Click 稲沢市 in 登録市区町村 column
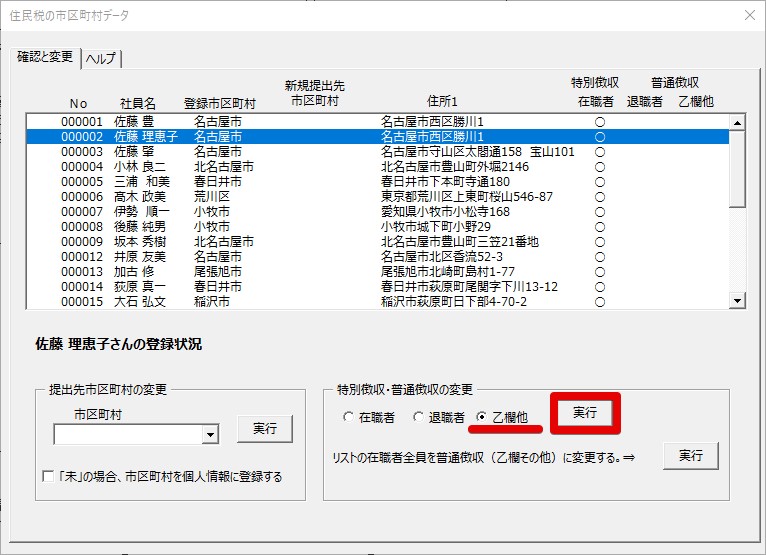Image resolution: width=766 pixels, height=555 pixels. pyautogui.click(x=212, y=301)
